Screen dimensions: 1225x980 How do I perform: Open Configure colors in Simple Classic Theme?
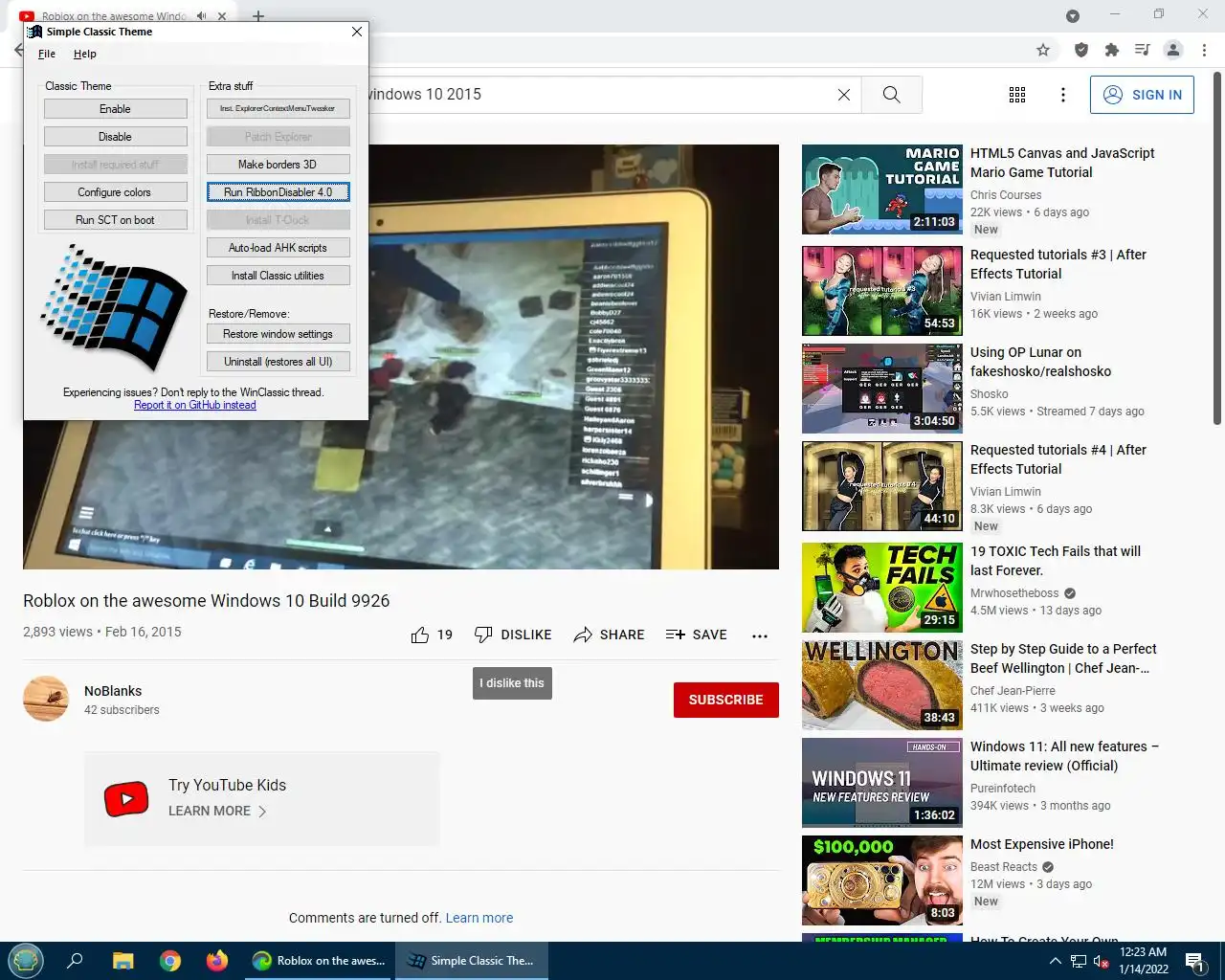click(x=115, y=192)
